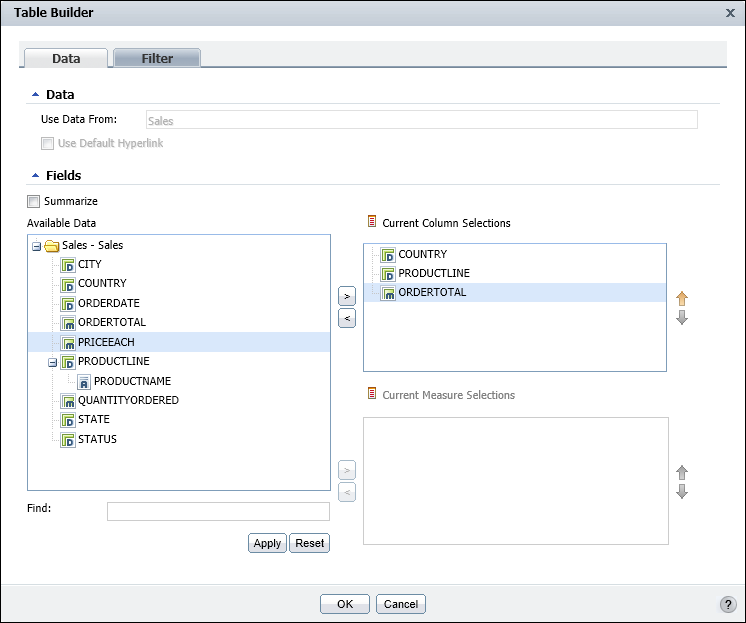The height and width of the screenshot is (623, 746).
Task: Collapse the Data section triangle
Action: pyautogui.click(x=35, y=95)
